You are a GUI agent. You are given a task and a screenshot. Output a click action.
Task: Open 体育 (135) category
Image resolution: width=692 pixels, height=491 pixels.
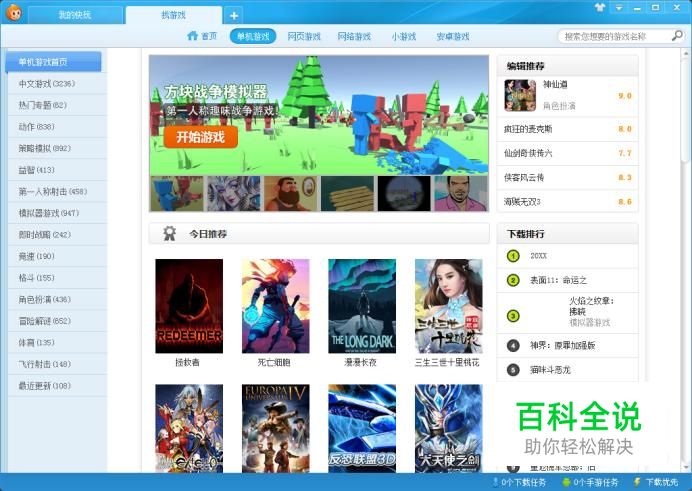pyautogui.click(x=57, y=343)
